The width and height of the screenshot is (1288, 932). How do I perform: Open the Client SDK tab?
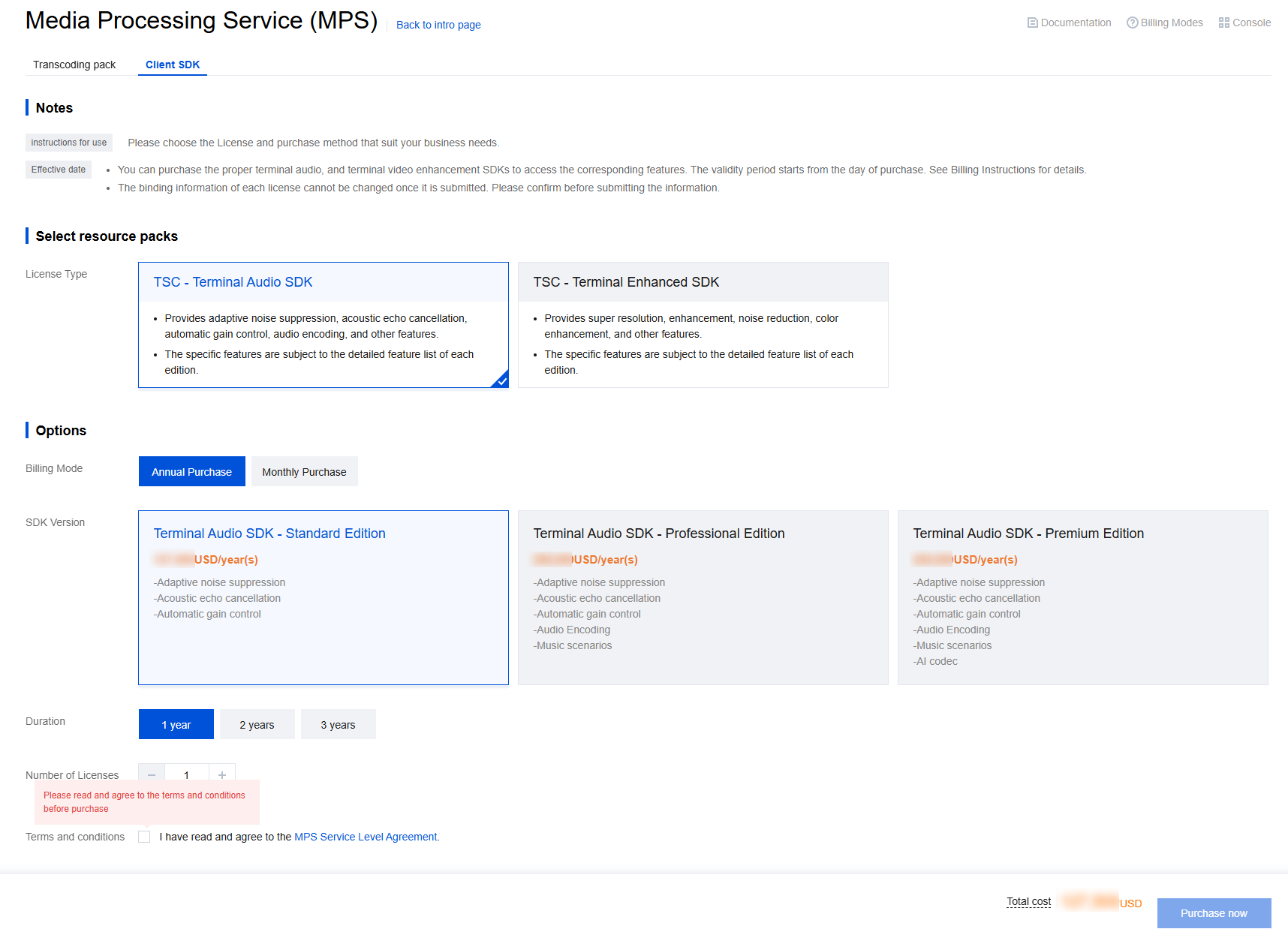[173, 65]
